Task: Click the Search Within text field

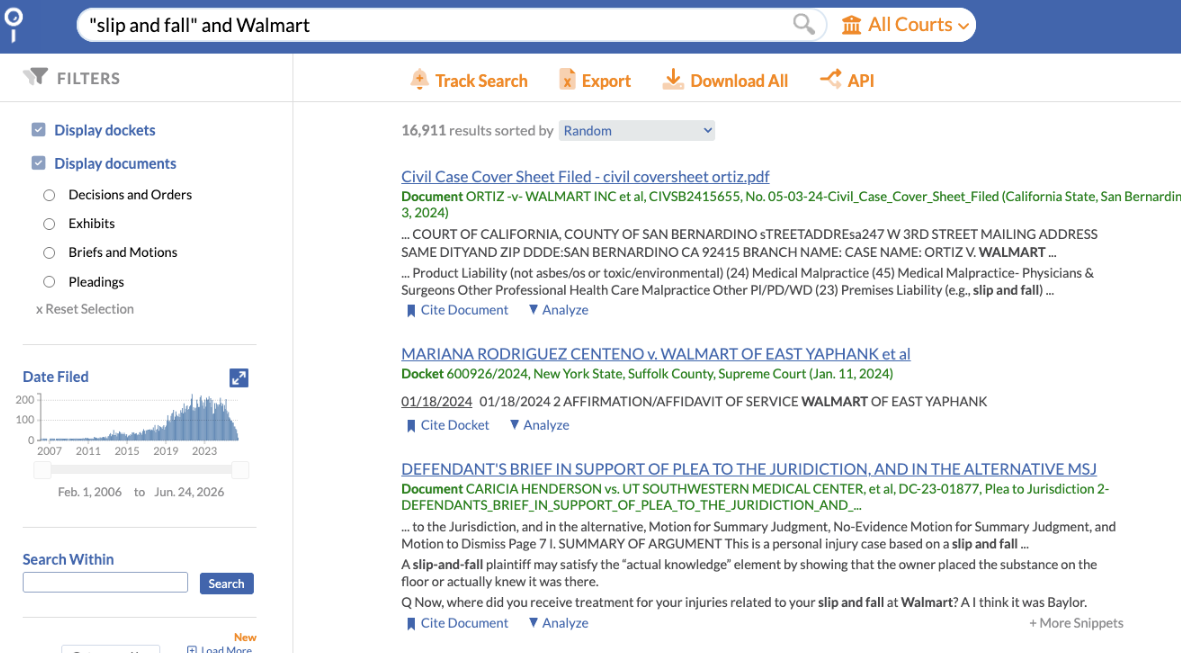Action: tap(105, 582)
